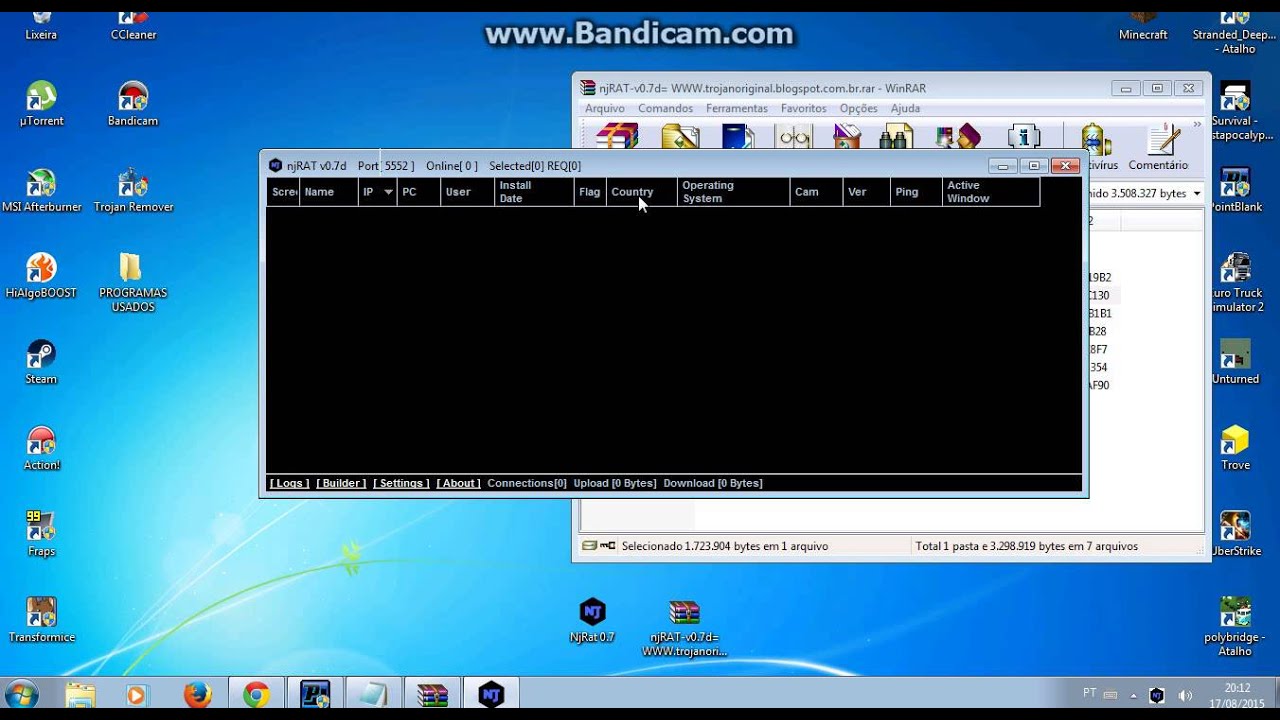Click njRAT tray icon
The height and width of the screenshot is (720, 1280).
(1157, 695)
